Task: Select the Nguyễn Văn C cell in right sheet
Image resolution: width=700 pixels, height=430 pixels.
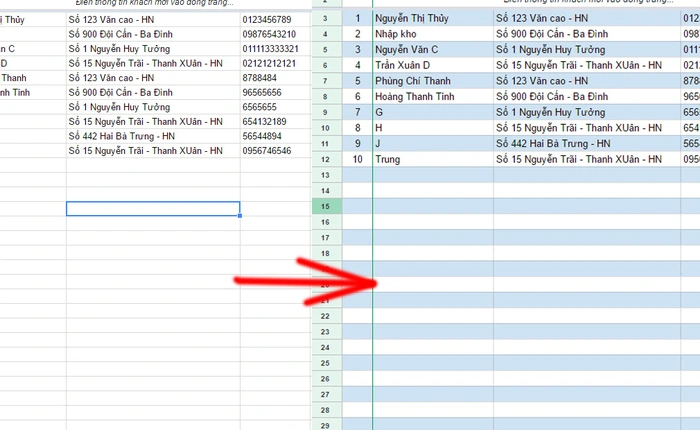Action: 431,49
